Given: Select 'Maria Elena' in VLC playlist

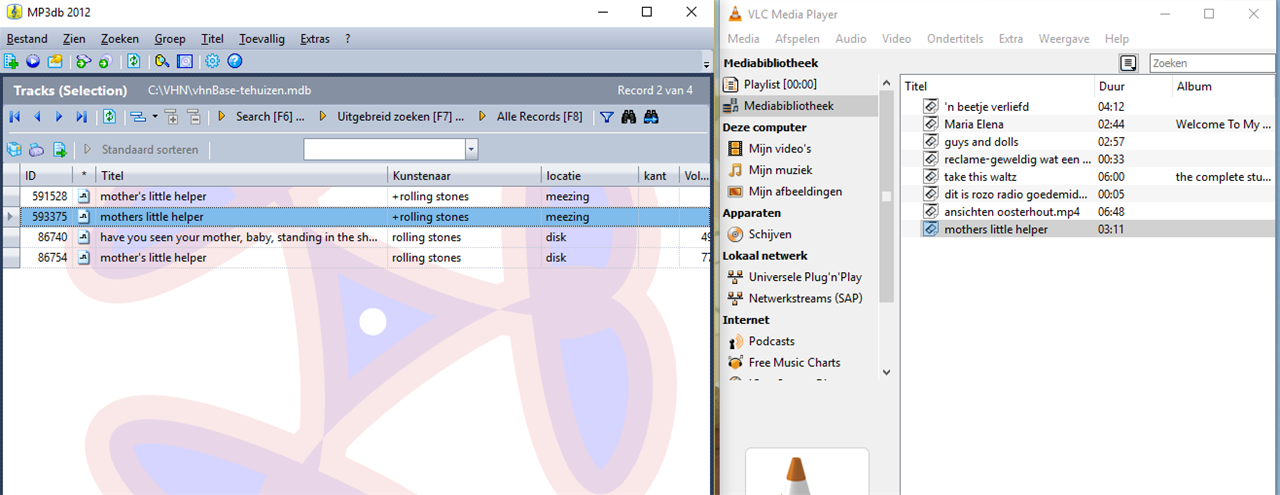Looking at the screenshot, I should pyautogui.click(x=1088, y=124).
